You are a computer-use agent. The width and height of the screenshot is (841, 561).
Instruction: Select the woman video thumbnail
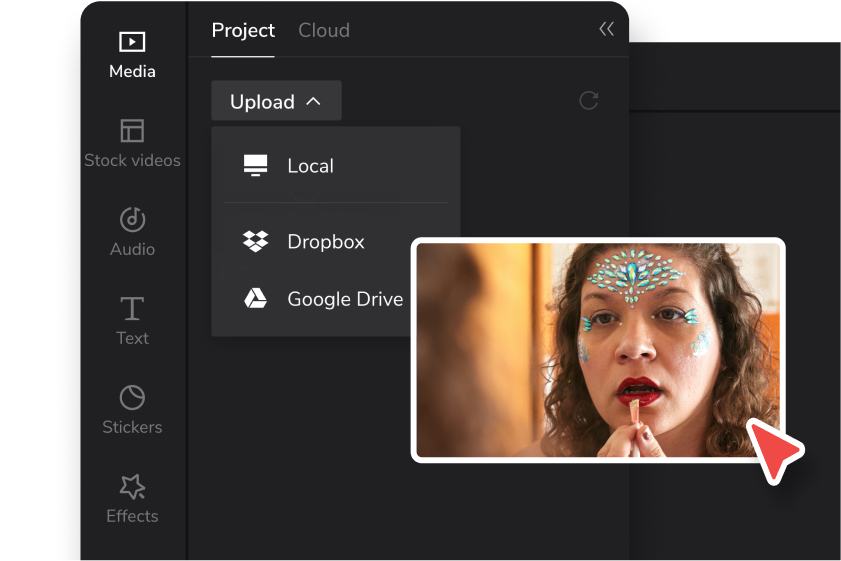coord(597,350)
